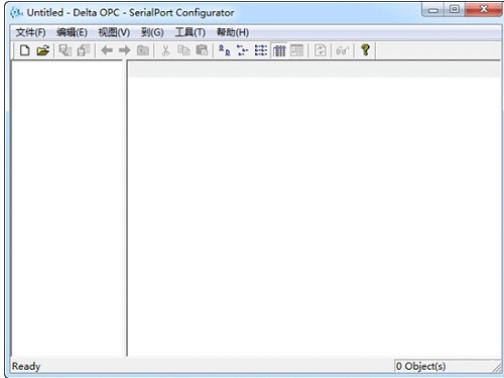The image size is (504, 378).
Task: Click the 0 Object(s) status bar text
Action: tap(421, 366)
